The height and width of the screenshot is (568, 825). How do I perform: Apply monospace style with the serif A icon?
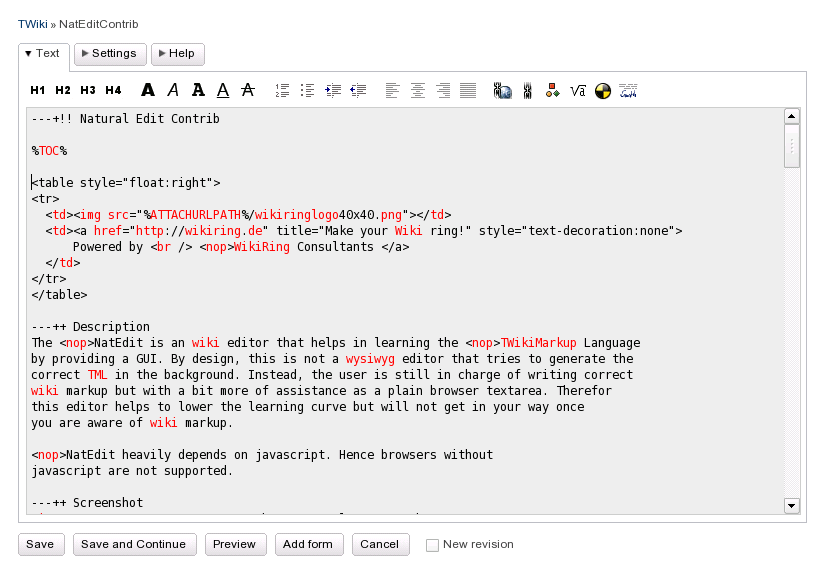click(198, 90)
